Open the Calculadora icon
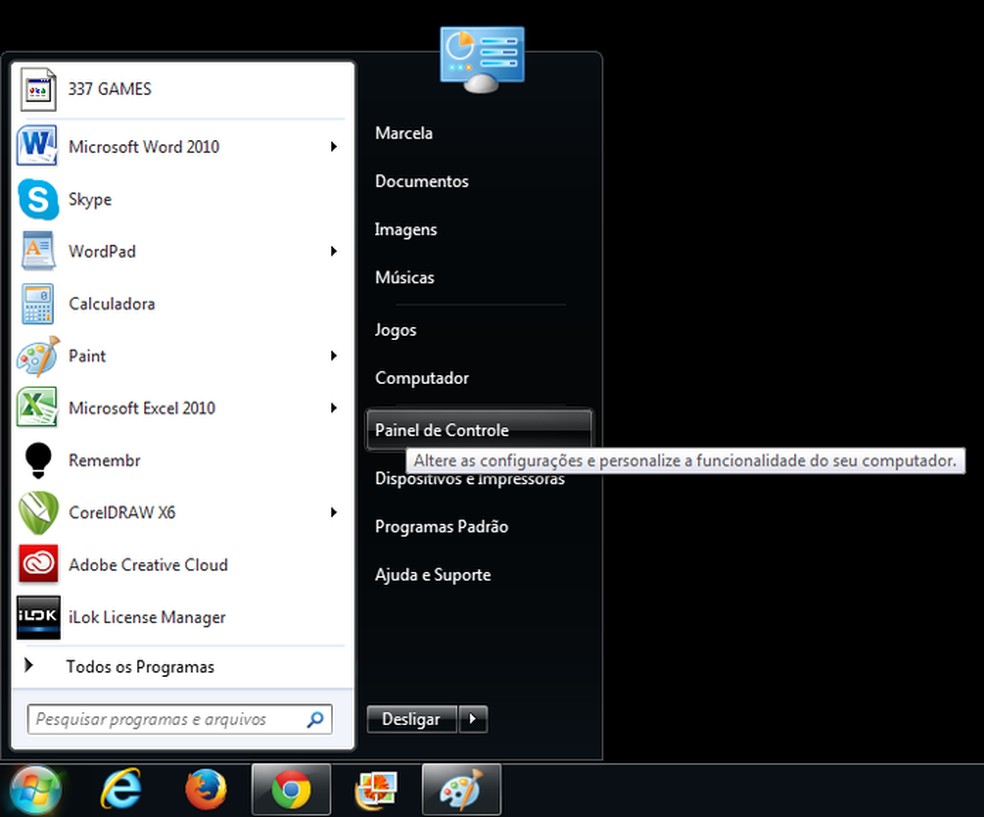Image resolution: width=984 pixels, height=817 pixels. coord(38,304)
